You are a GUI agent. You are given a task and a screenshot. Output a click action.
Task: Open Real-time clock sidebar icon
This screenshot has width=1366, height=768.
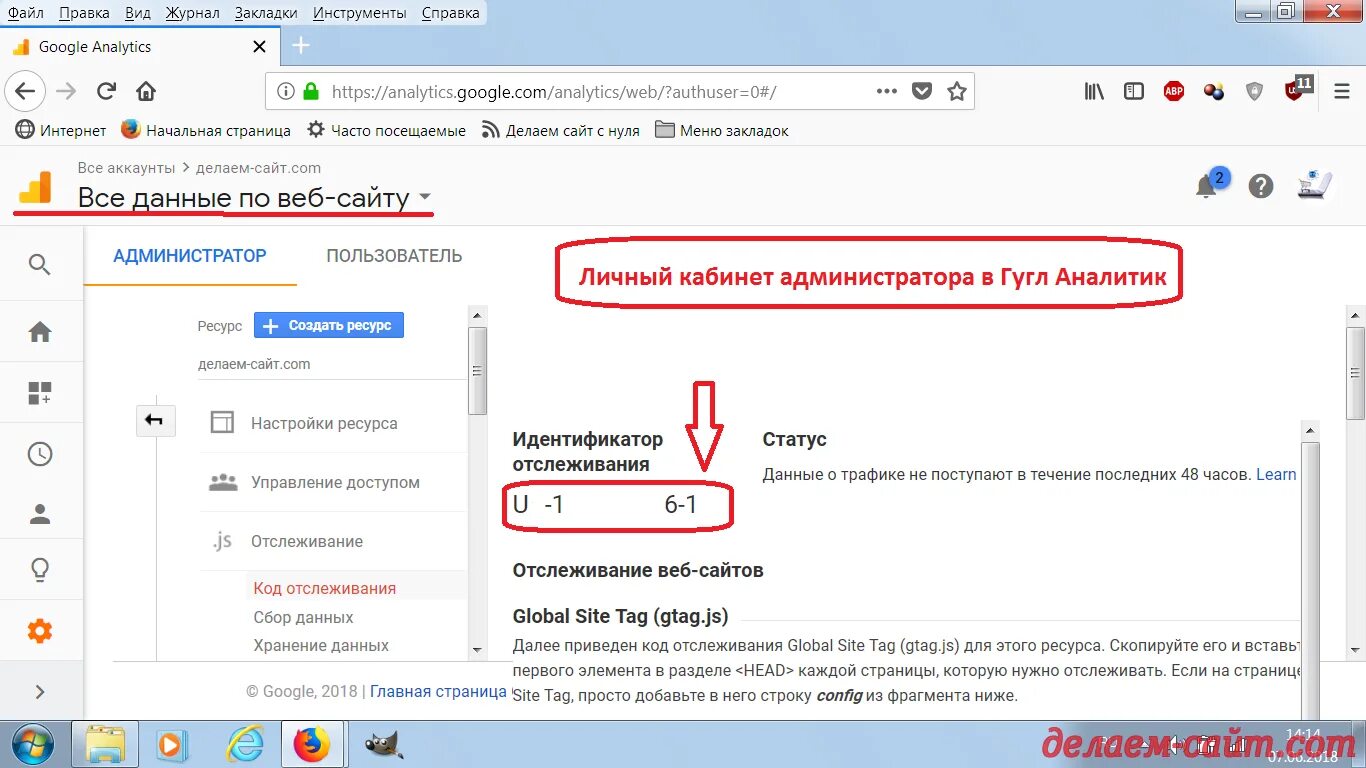pos(40,454)
